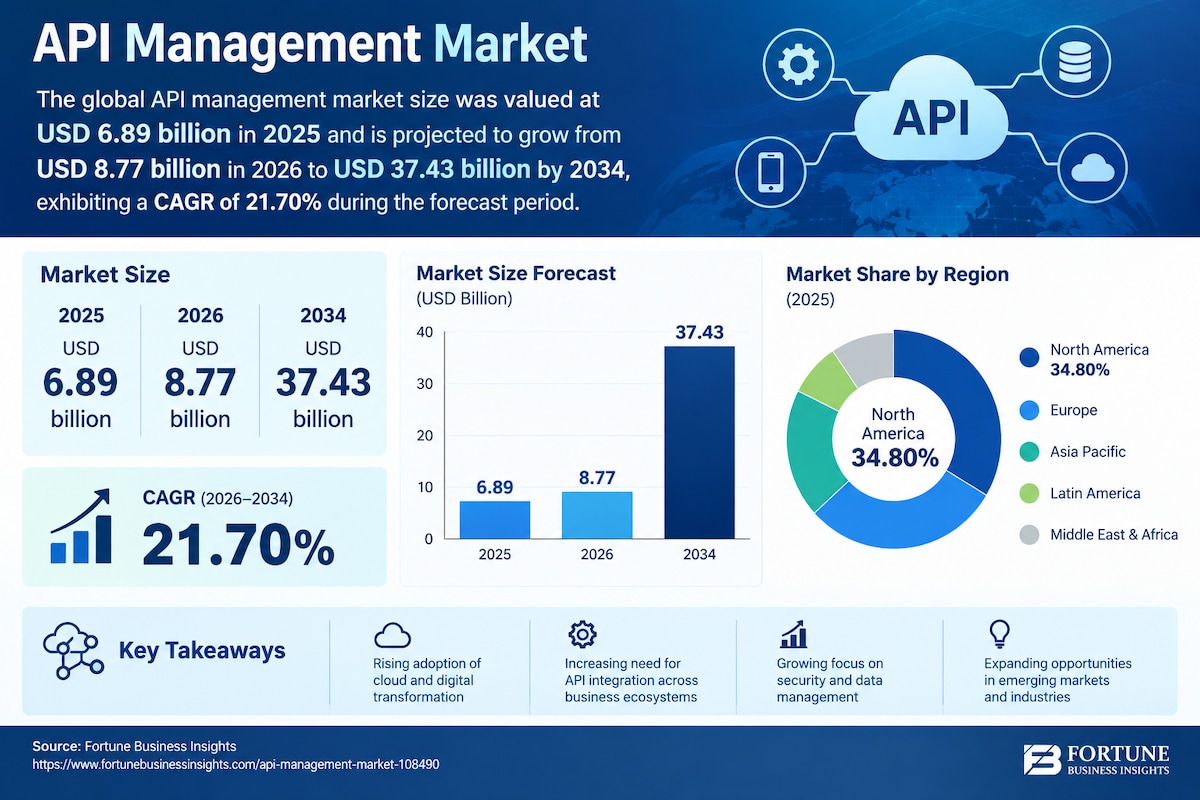Click the gear icon in the header
Image resolution: width=1200 pixels, height=800 pixels.
797,67
